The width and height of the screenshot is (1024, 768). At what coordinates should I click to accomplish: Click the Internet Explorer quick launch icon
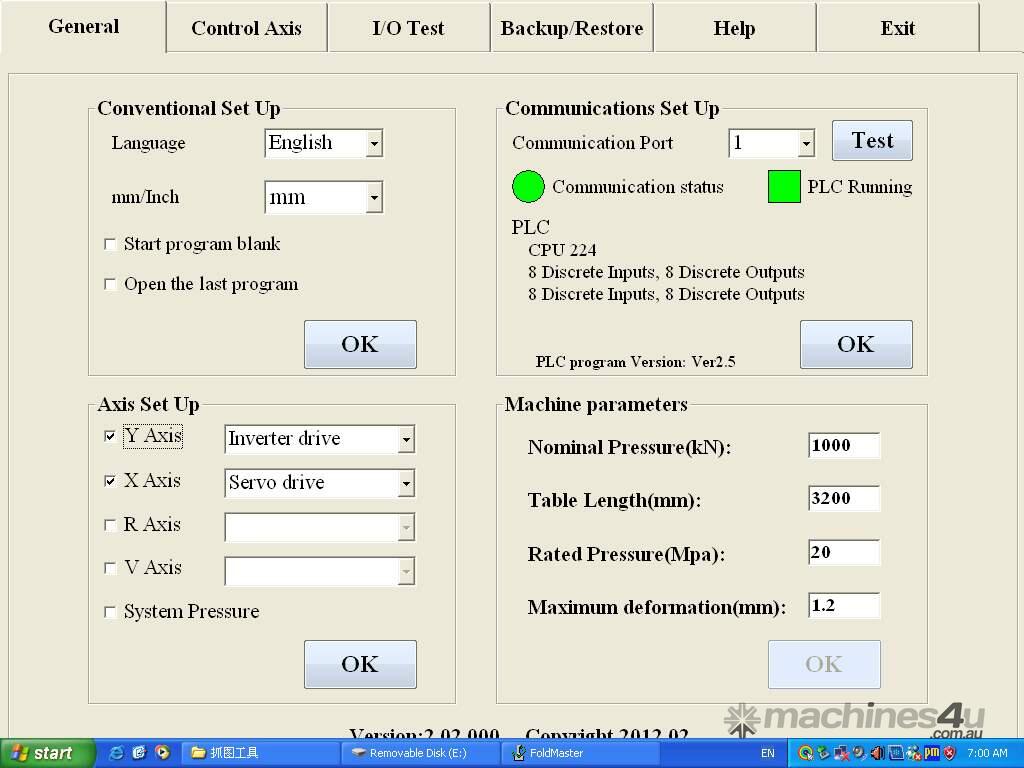(116, 753)
